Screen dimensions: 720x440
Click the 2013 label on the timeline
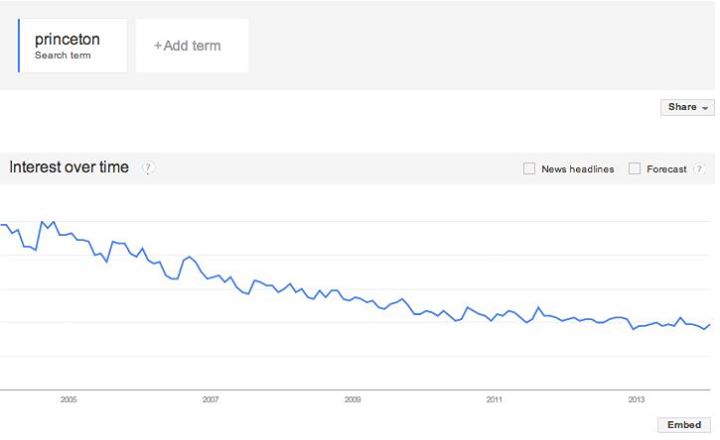tap(636, 399)
